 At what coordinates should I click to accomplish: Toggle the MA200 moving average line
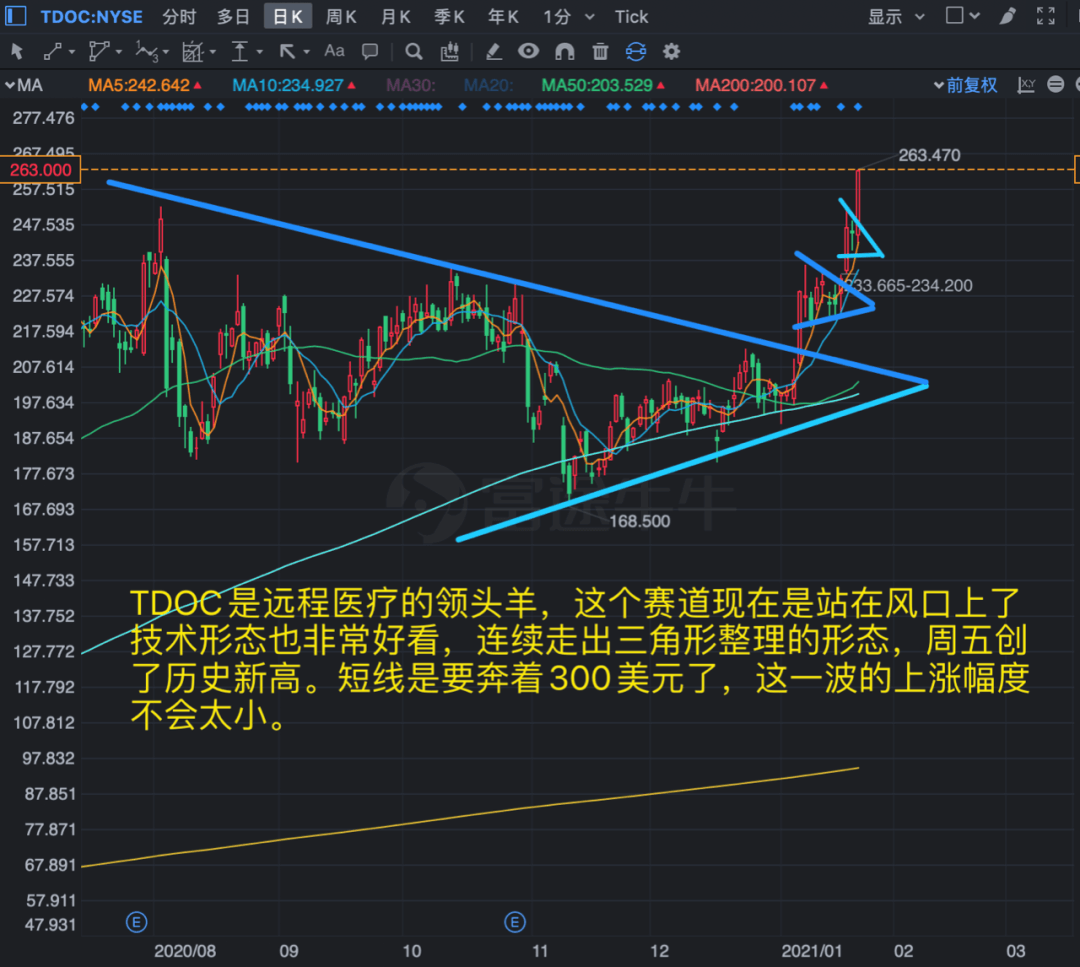(x=761, y=85)
